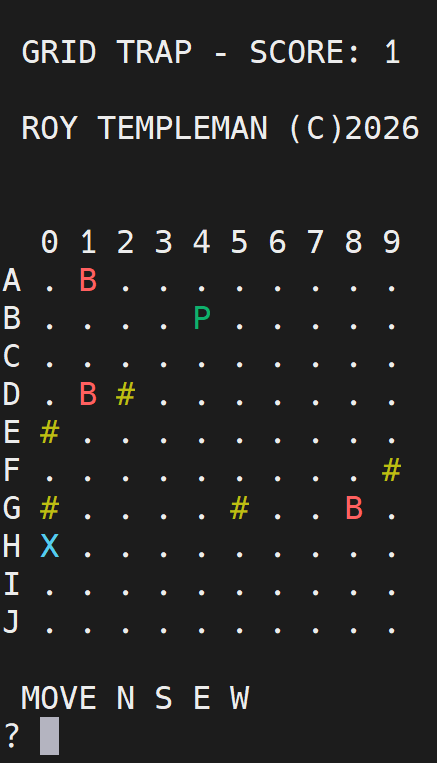Click the row label H
This screenshot has width=437, height=763.
(12, 546)
